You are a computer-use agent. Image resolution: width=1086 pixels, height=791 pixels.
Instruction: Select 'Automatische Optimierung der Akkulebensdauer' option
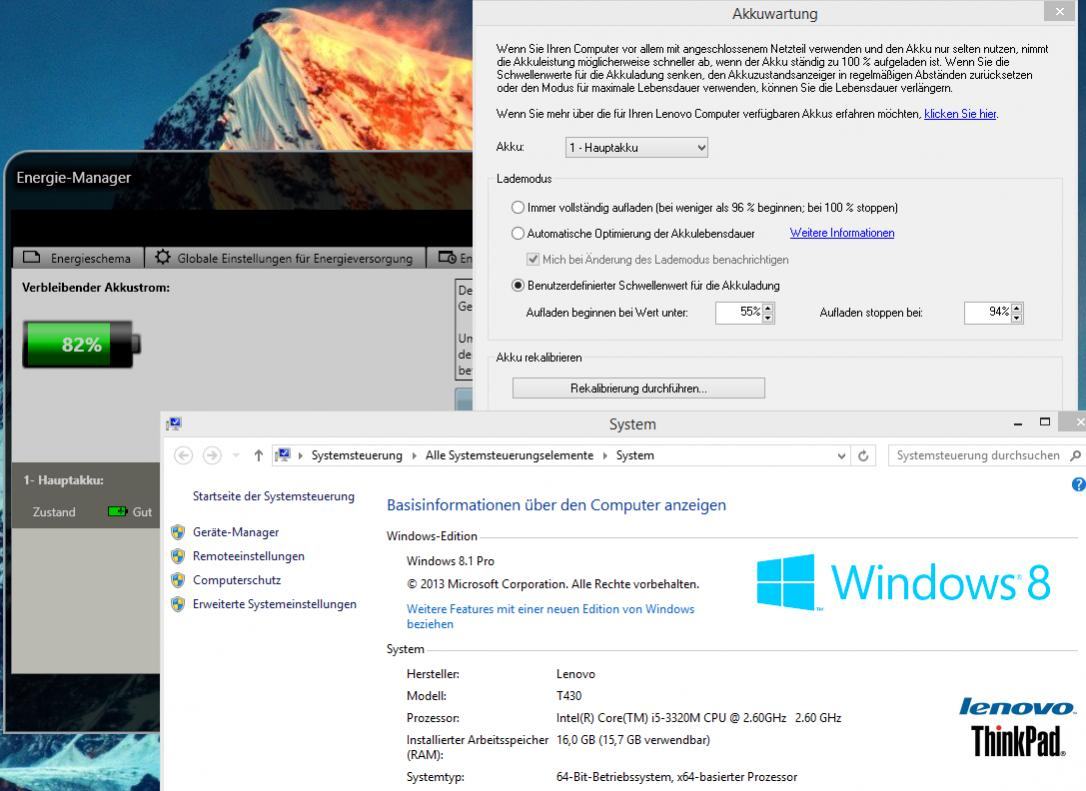click(x=517, y=233)
